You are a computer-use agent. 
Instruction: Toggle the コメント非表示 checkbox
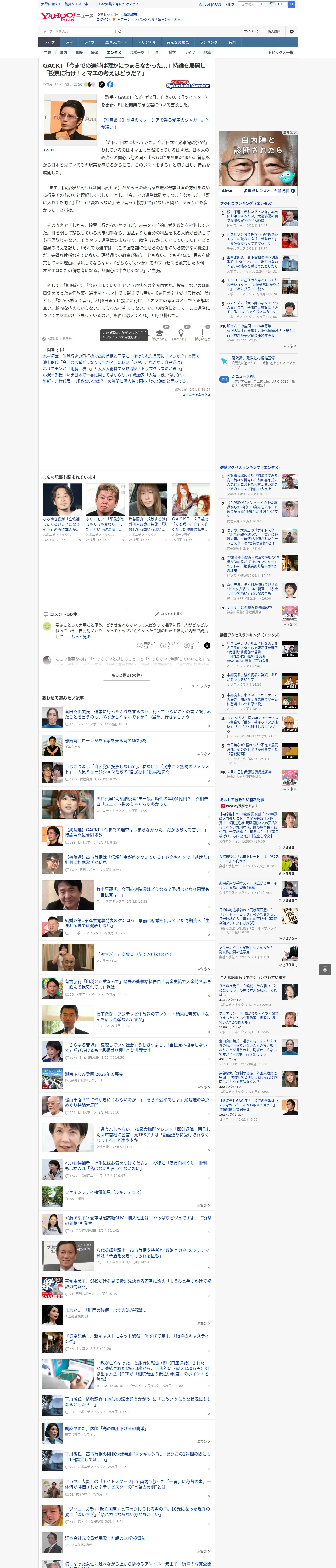183,686
